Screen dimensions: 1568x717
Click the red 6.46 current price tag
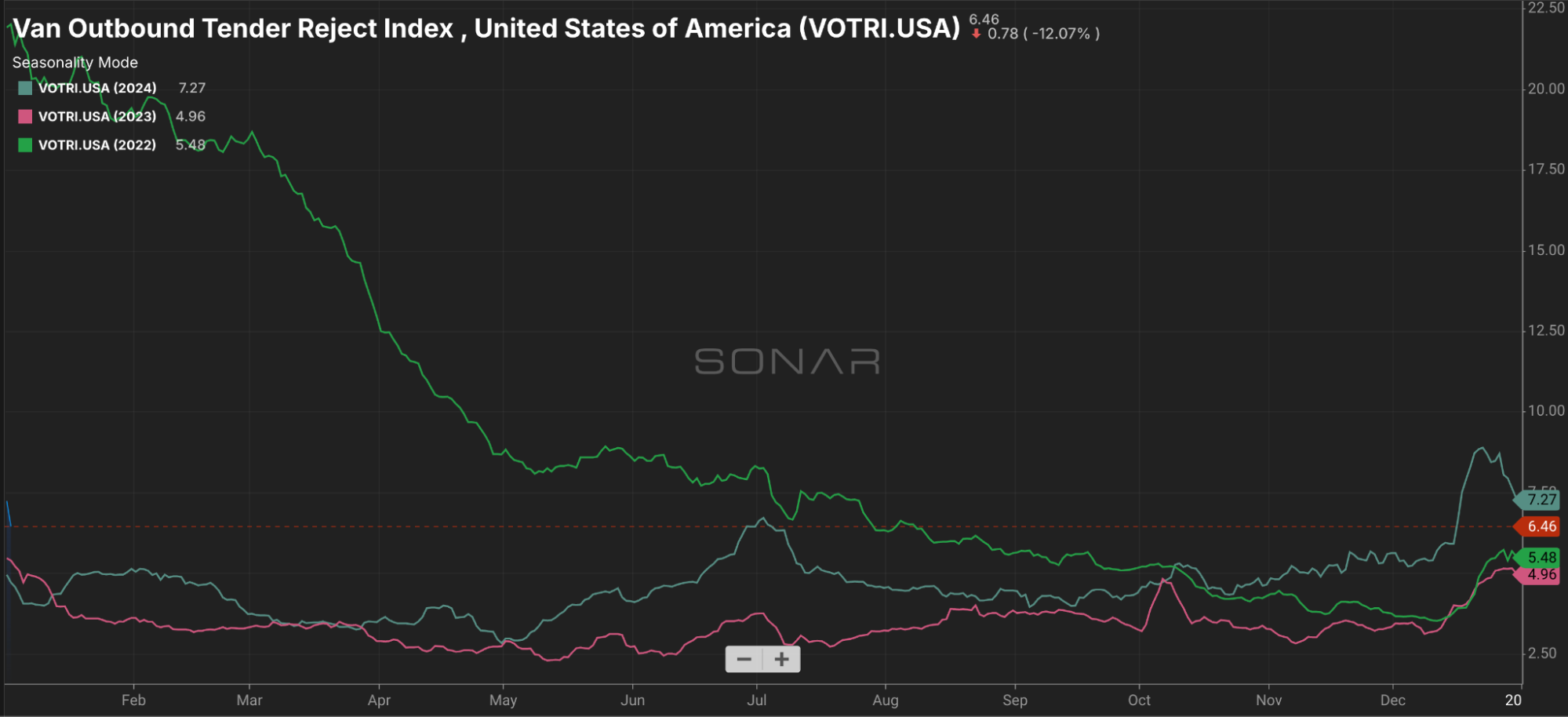click(x=1541, y=526)
